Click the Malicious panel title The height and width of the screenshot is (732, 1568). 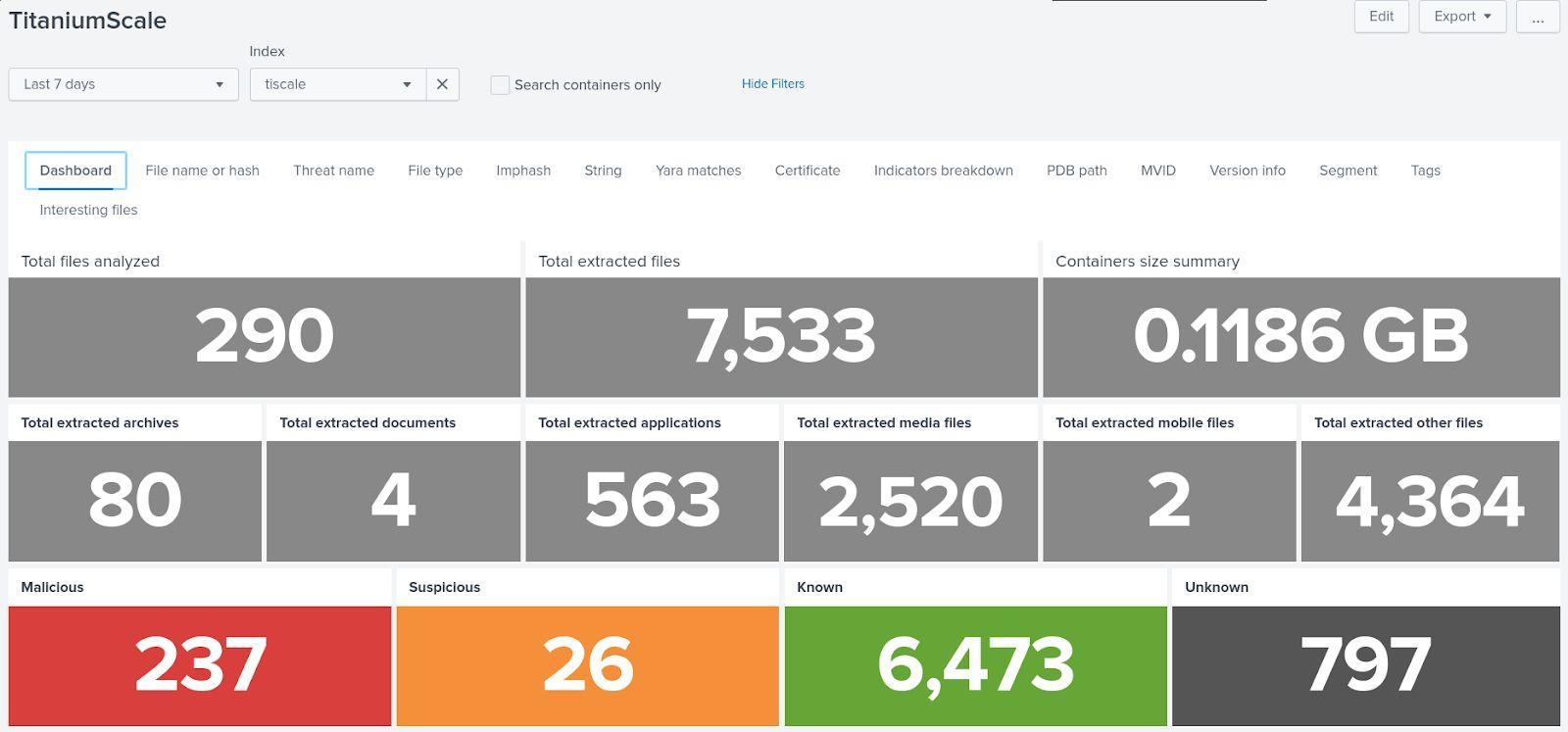coord(53,587)
